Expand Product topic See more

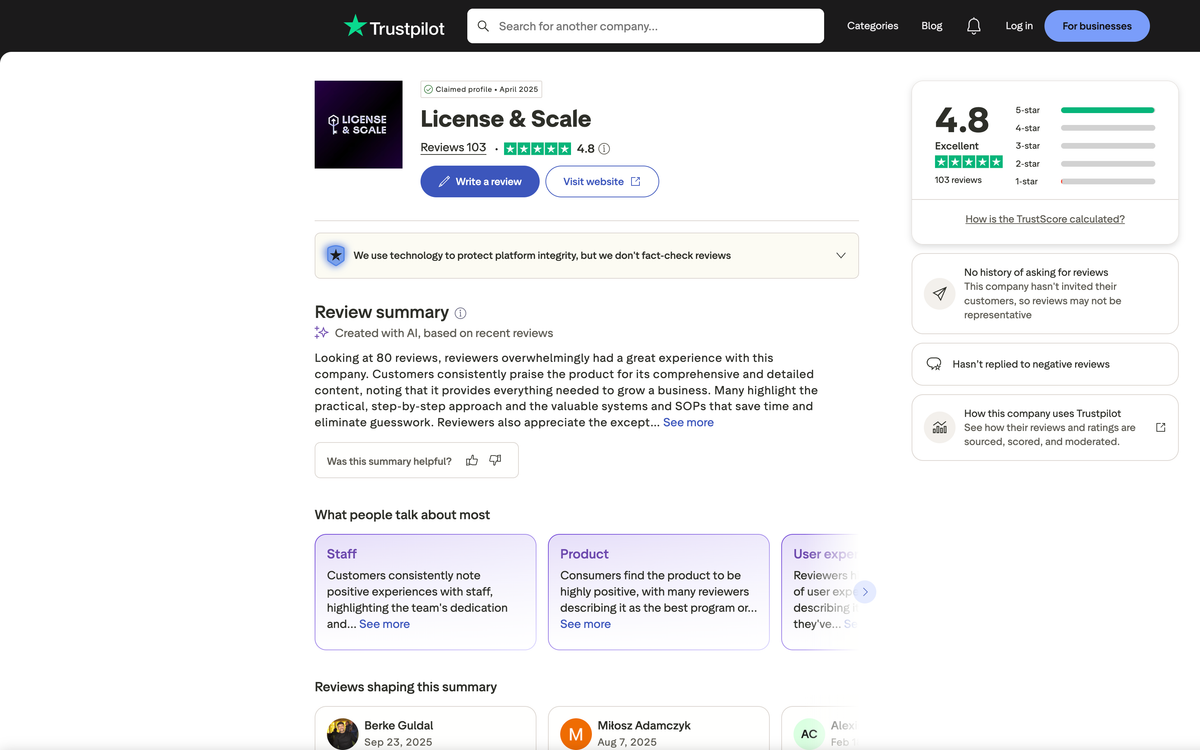[x=585, y=624]
